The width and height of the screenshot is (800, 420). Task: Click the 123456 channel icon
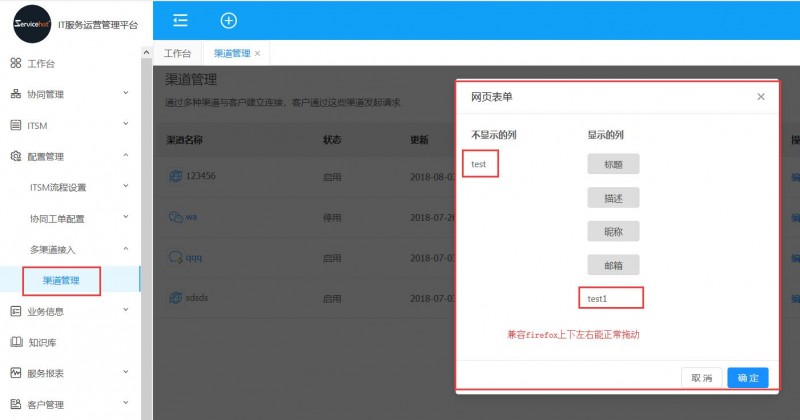[175, 177]
